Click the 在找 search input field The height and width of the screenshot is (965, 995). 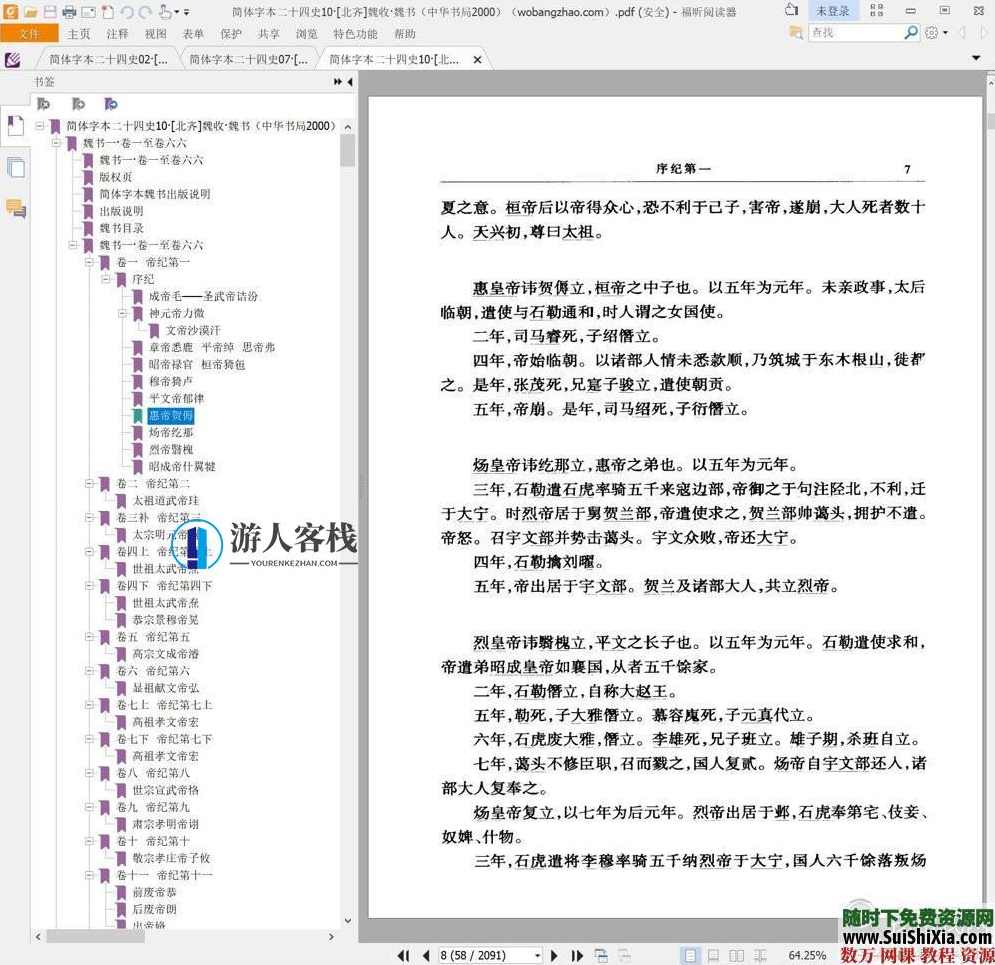pyautogui.click(x=855, y=32)
